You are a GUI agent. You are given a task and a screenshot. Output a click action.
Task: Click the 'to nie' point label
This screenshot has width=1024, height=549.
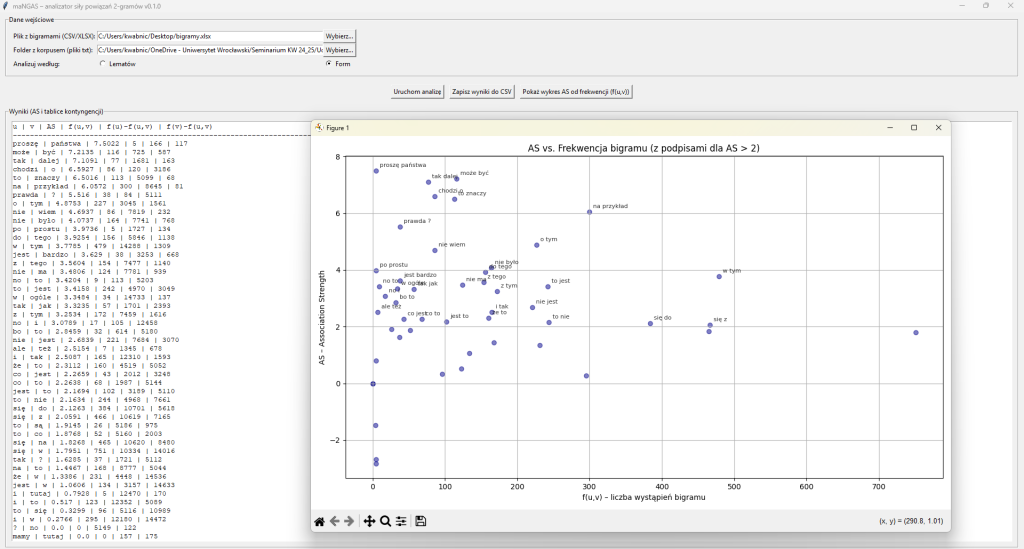coord(560,317)
